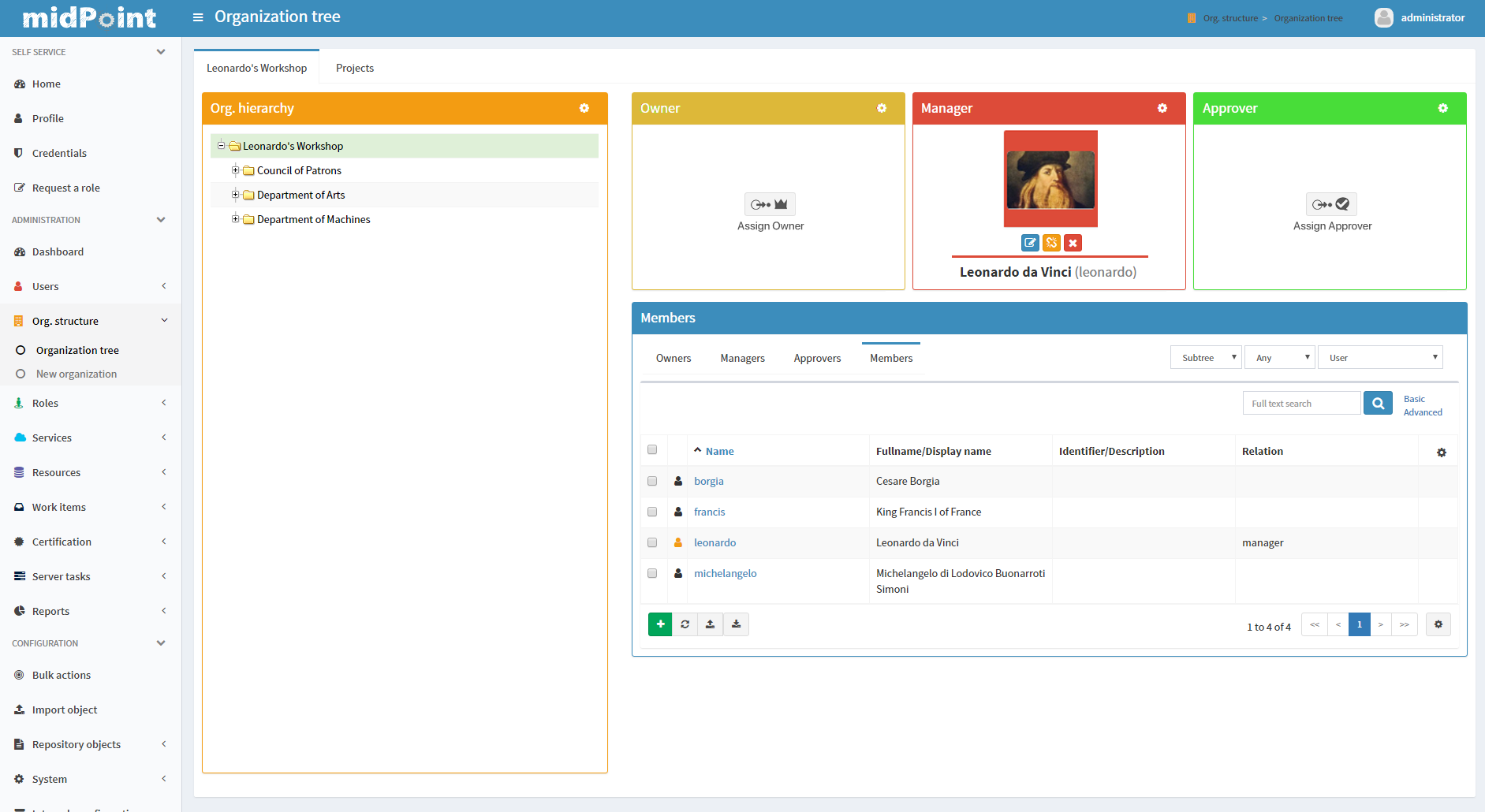Screen dimensions: 1485x812
Task: Open the User type dropdown
Action: [1380, 358]
